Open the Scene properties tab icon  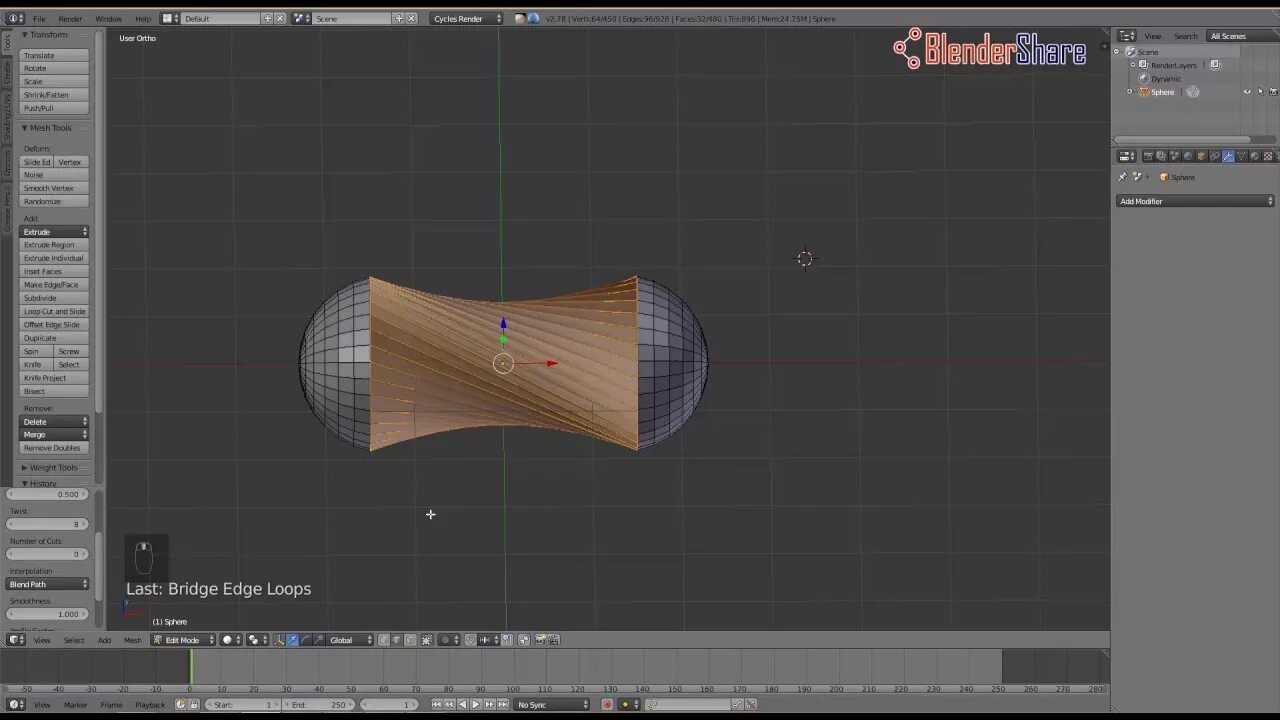click(x=1174, y=156)
